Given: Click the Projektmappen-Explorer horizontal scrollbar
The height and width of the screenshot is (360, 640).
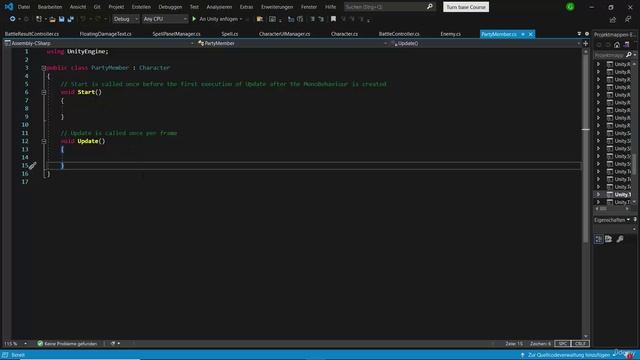Looking at the screenshot, I should point(613,209).
